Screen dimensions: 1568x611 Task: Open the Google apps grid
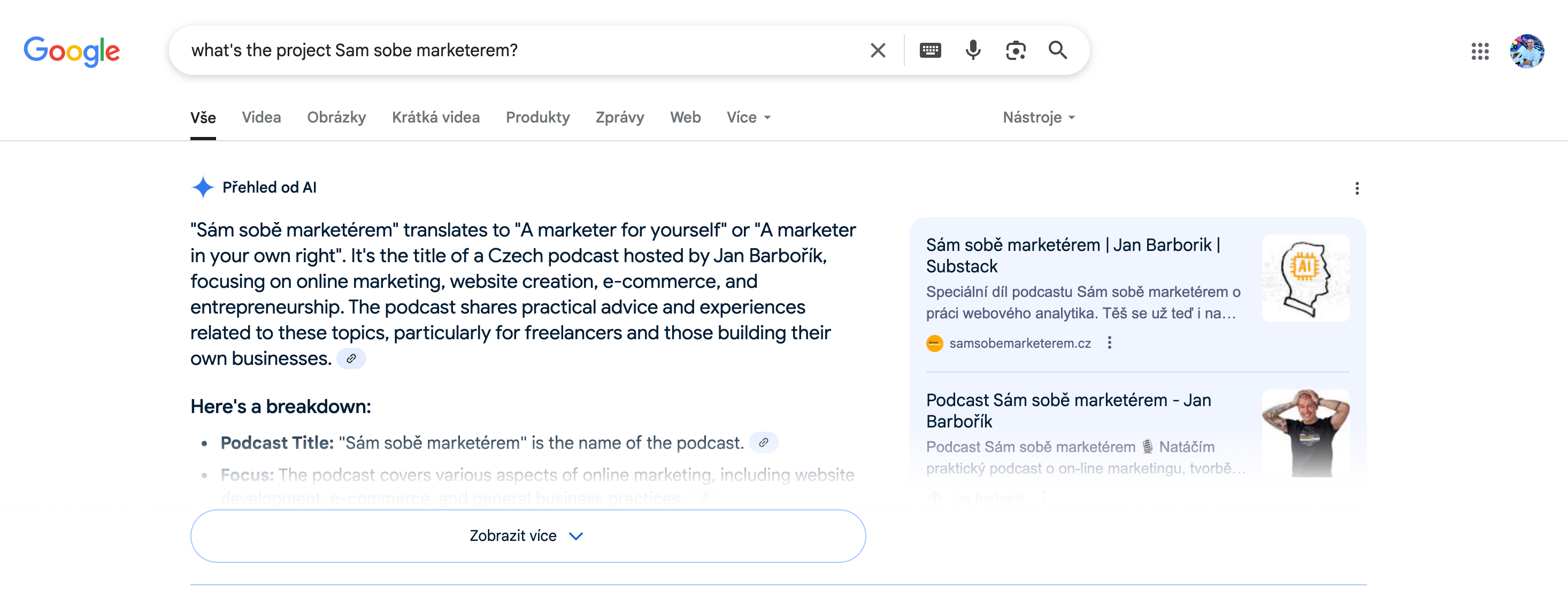[x=1480, y=51]
